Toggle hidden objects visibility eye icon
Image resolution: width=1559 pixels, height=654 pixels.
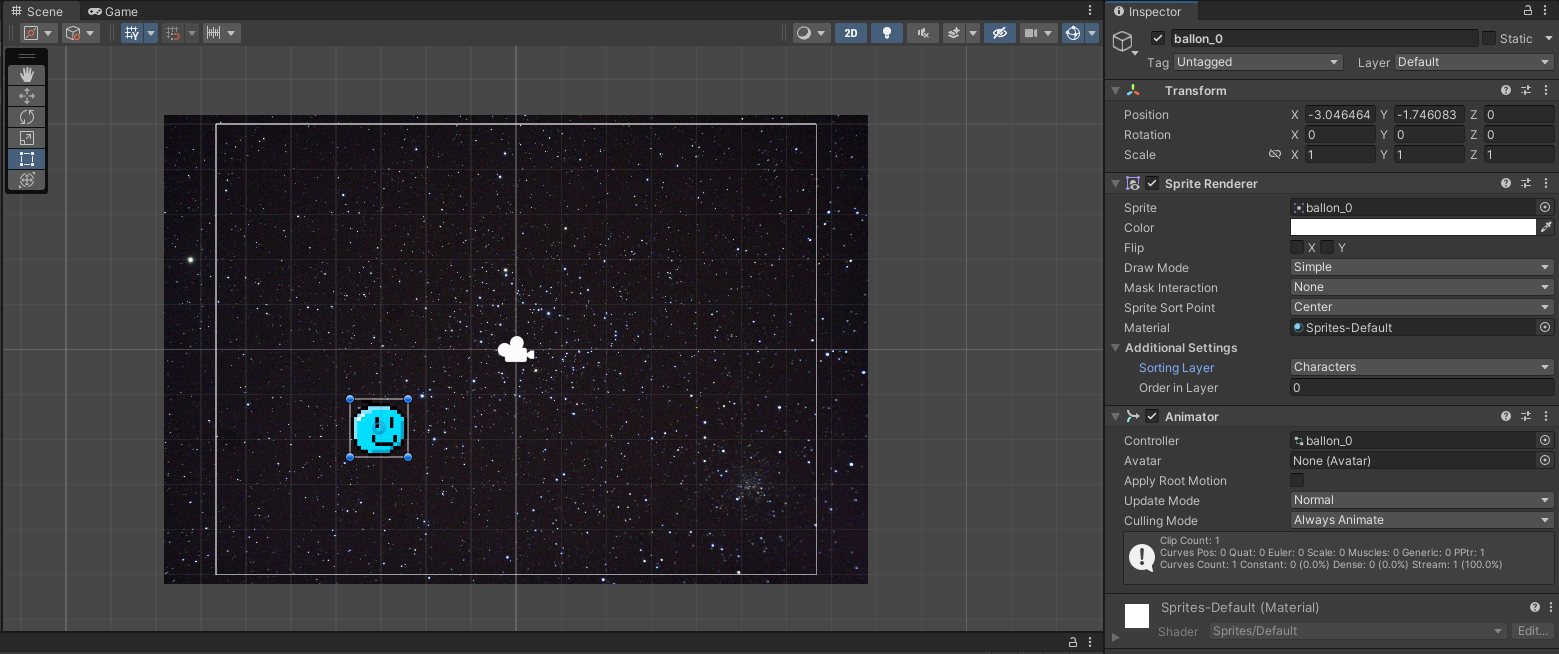pos(999,33)
